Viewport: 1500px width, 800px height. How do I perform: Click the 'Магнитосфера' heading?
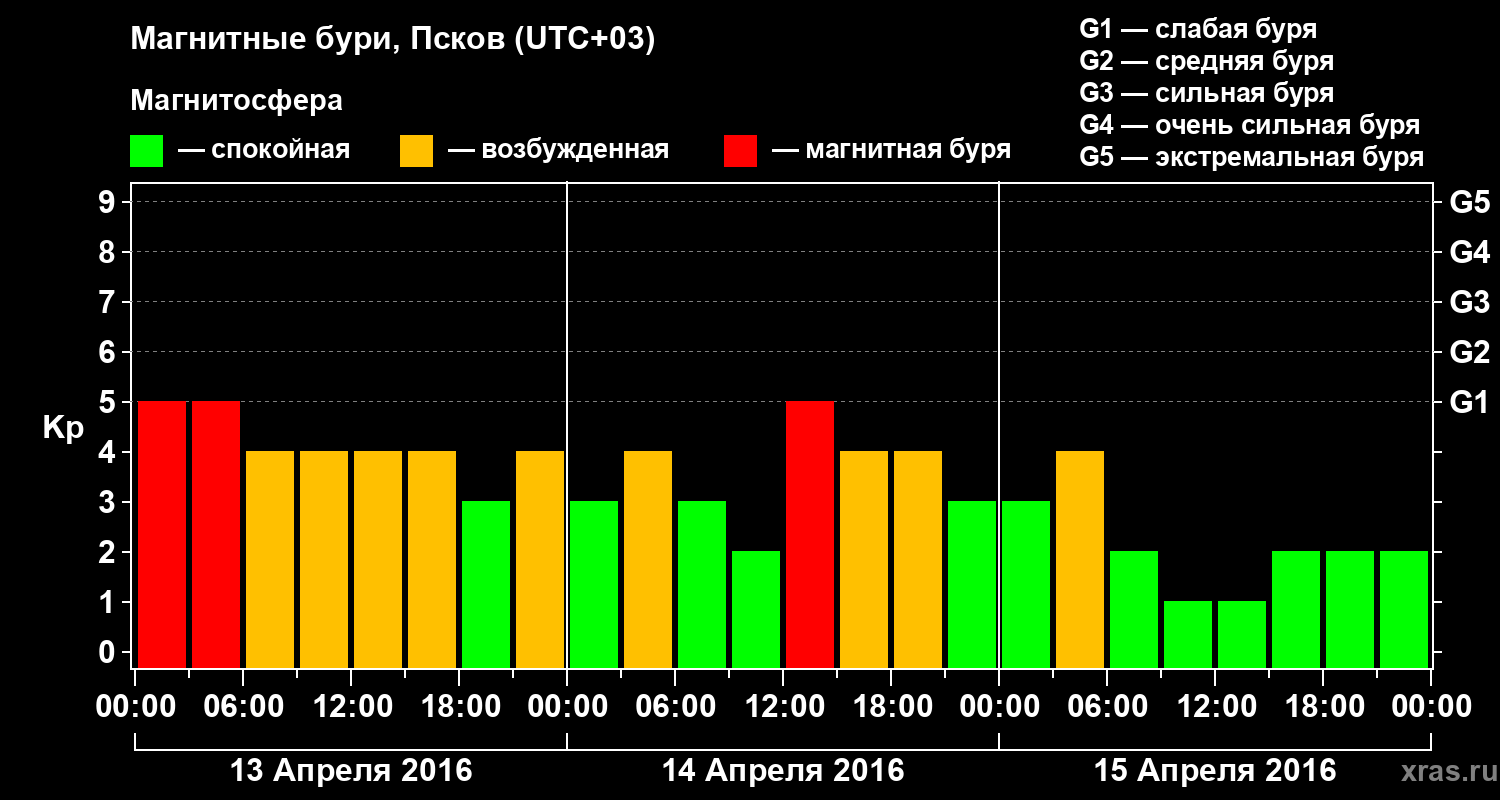point(236,101)
